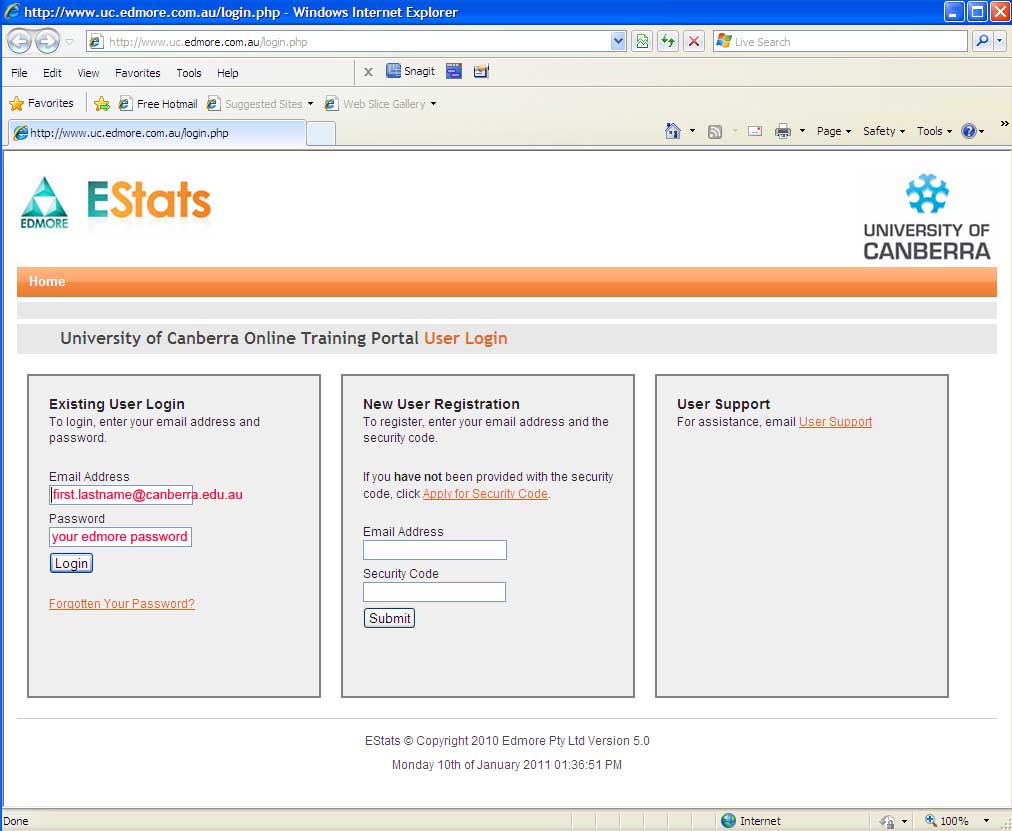Click Apply for Security Code link
This screenshot has width=1012, height=831.
pos(485,494)
